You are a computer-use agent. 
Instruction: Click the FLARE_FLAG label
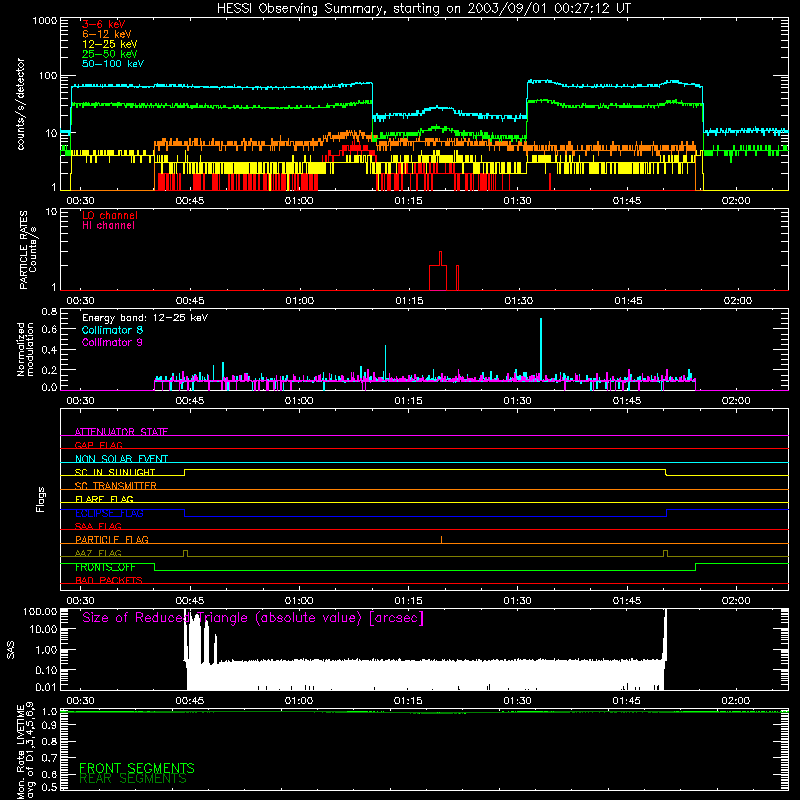coord(104,499)
